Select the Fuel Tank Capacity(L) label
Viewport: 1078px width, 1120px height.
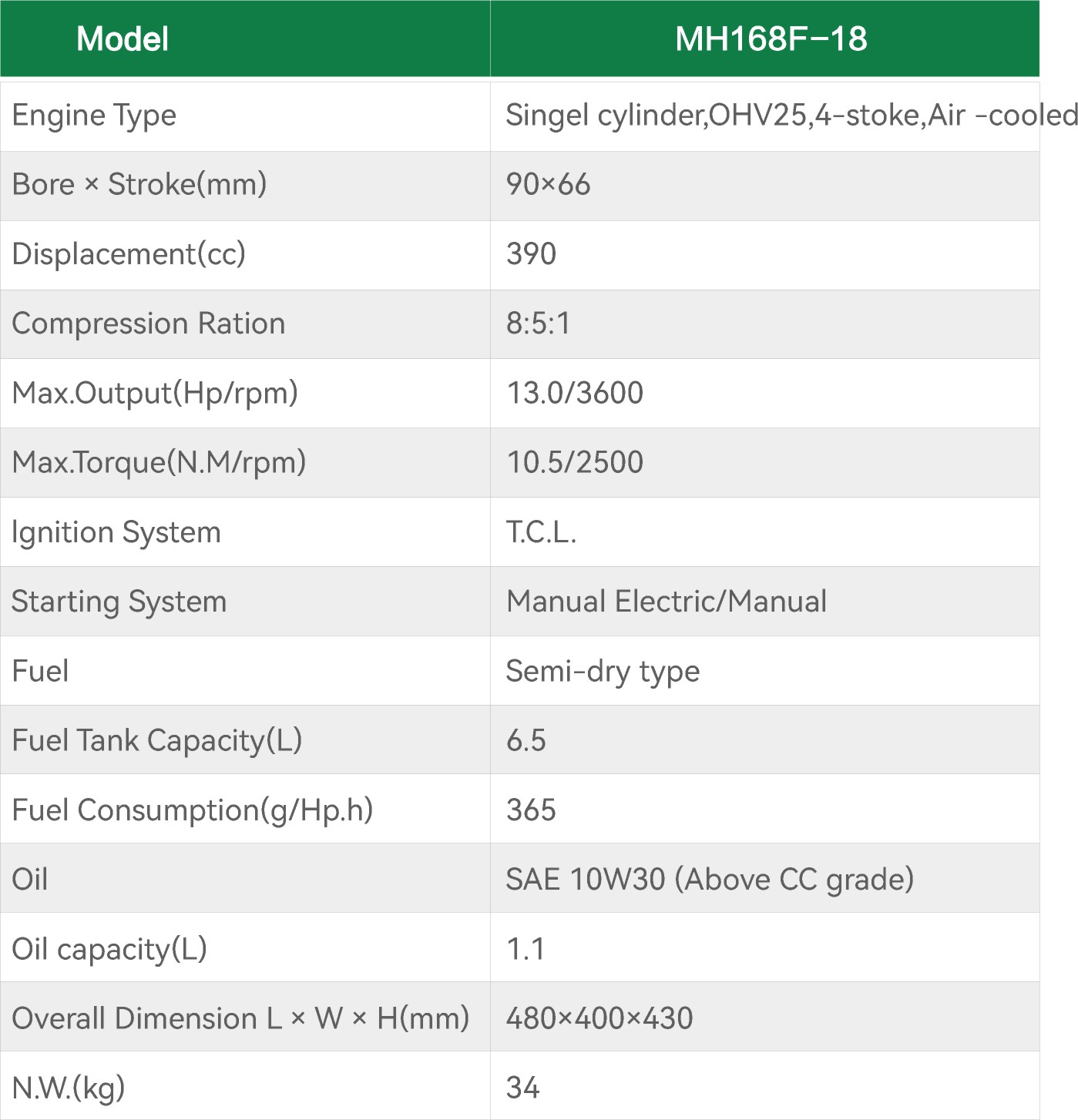[157, 740]
